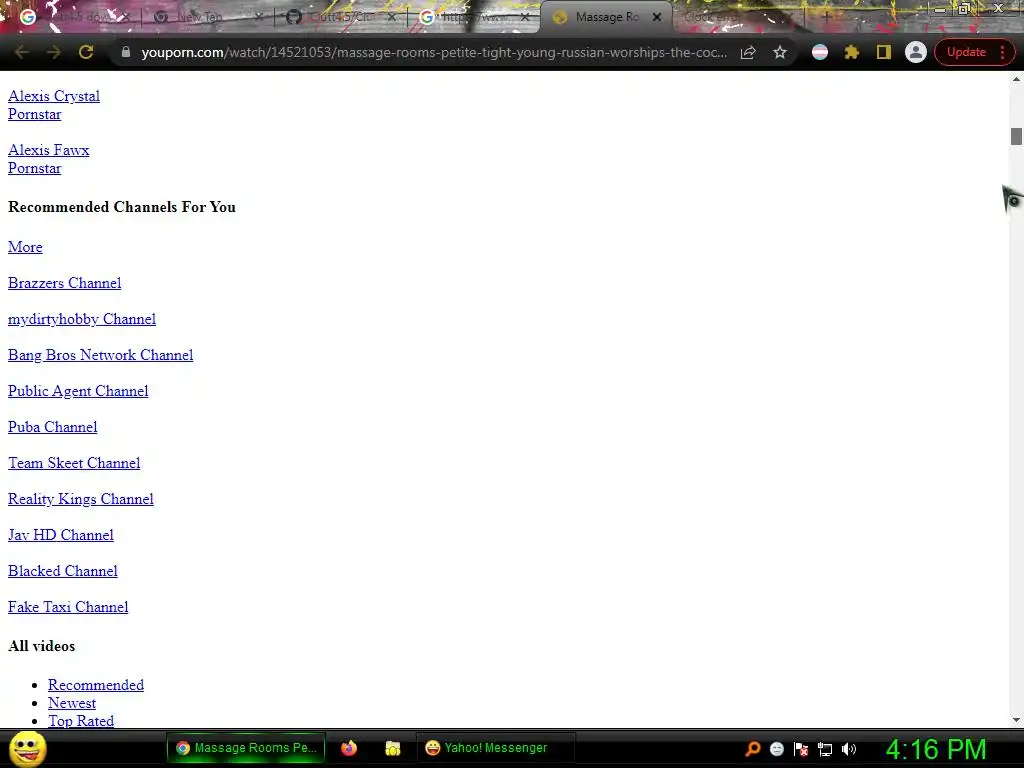Click the browser back arrow

click(21, 52)
